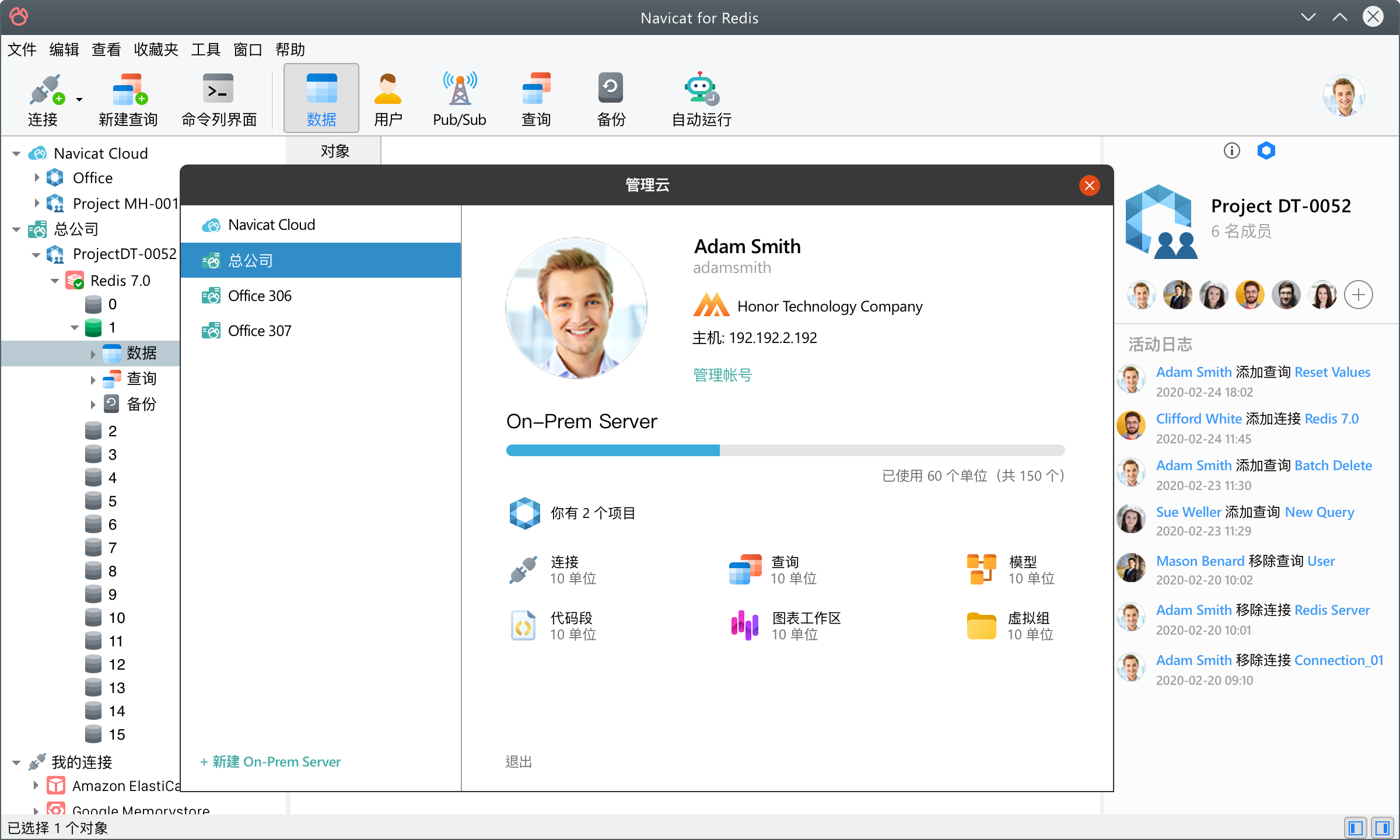
Task: Click the Clifford White name link
Action: (x=1199, y=419)
